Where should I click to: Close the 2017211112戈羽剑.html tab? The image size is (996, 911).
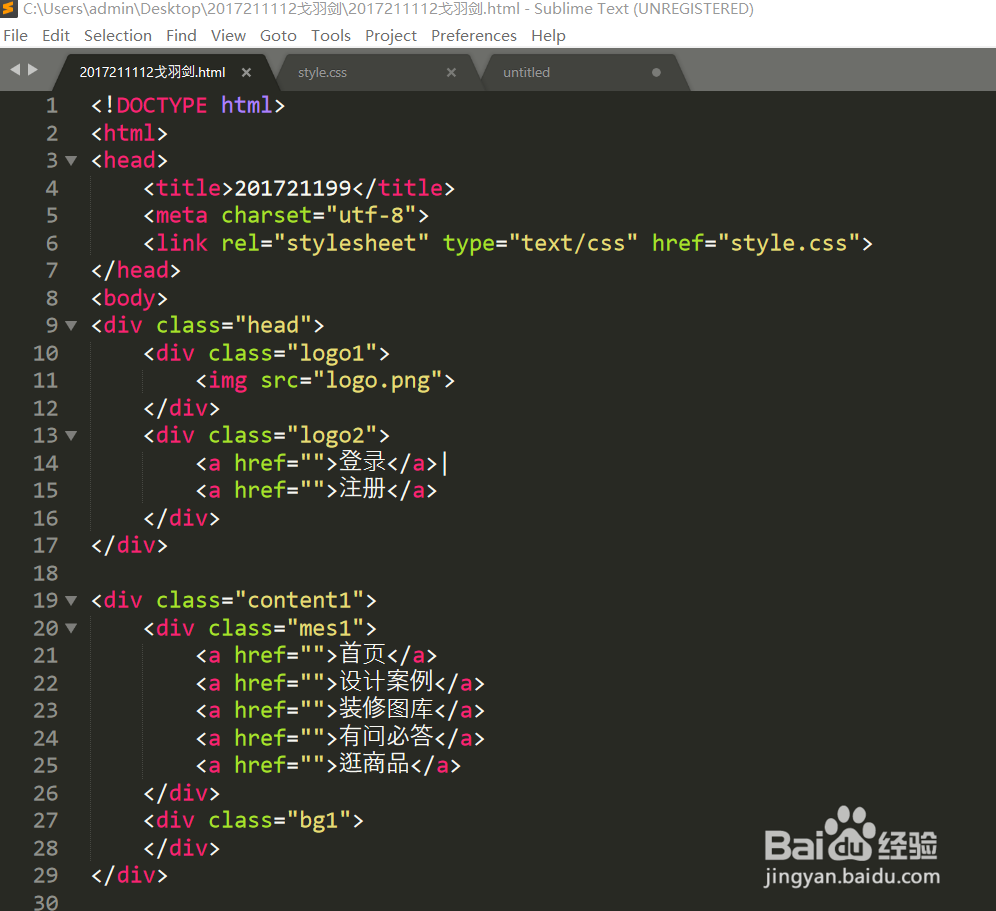[x=246, y=72]
